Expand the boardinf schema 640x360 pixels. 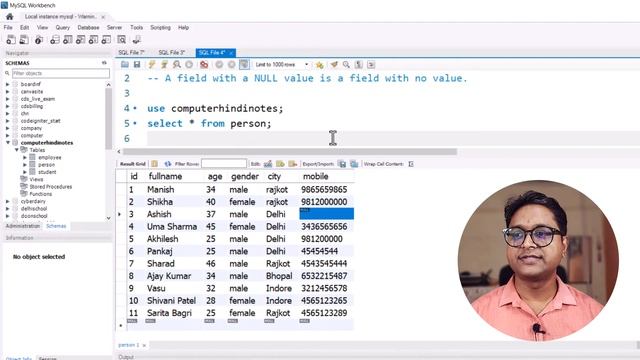click(x=7, y=84)
